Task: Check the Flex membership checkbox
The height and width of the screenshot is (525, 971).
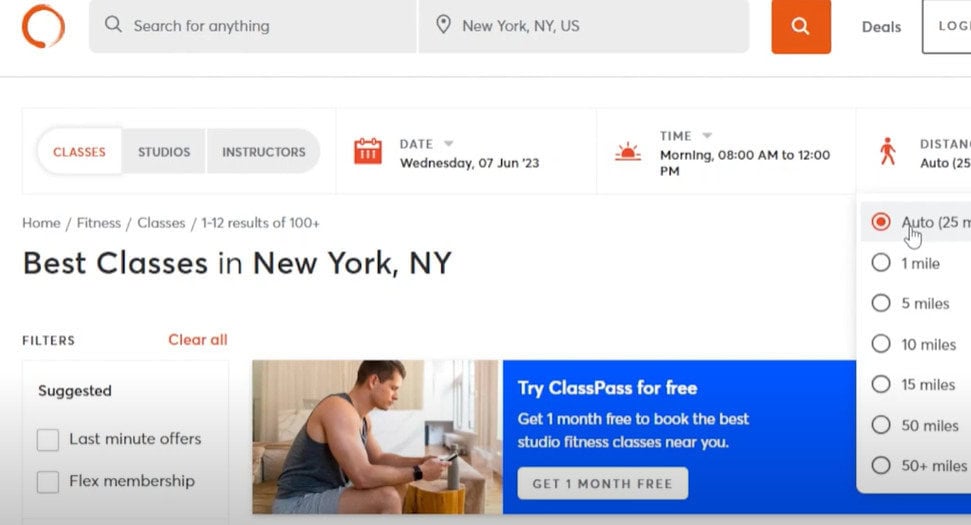Action: pyautogui.click(x=48, y=482)
